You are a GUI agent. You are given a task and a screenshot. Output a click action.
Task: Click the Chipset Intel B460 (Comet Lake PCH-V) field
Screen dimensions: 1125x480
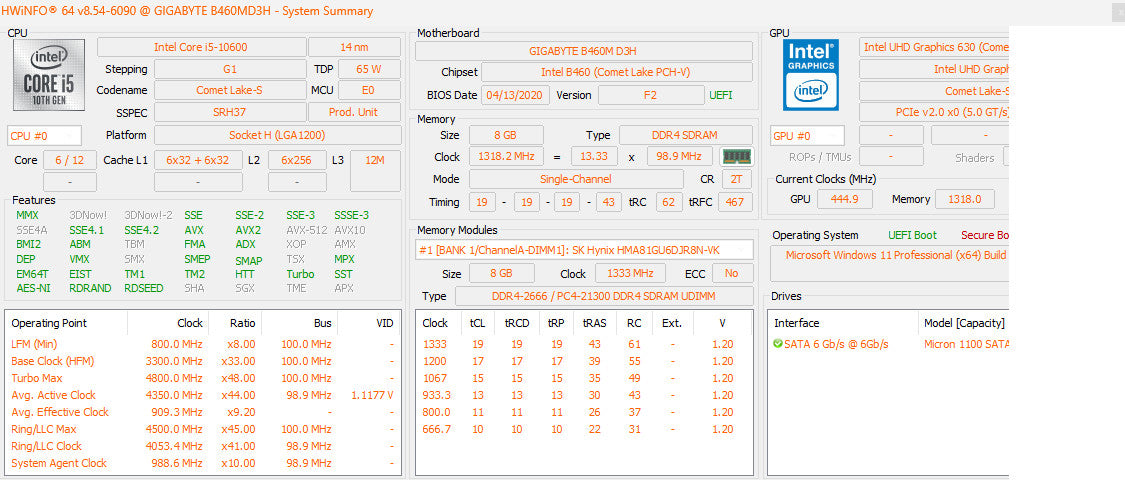point(616,72)
